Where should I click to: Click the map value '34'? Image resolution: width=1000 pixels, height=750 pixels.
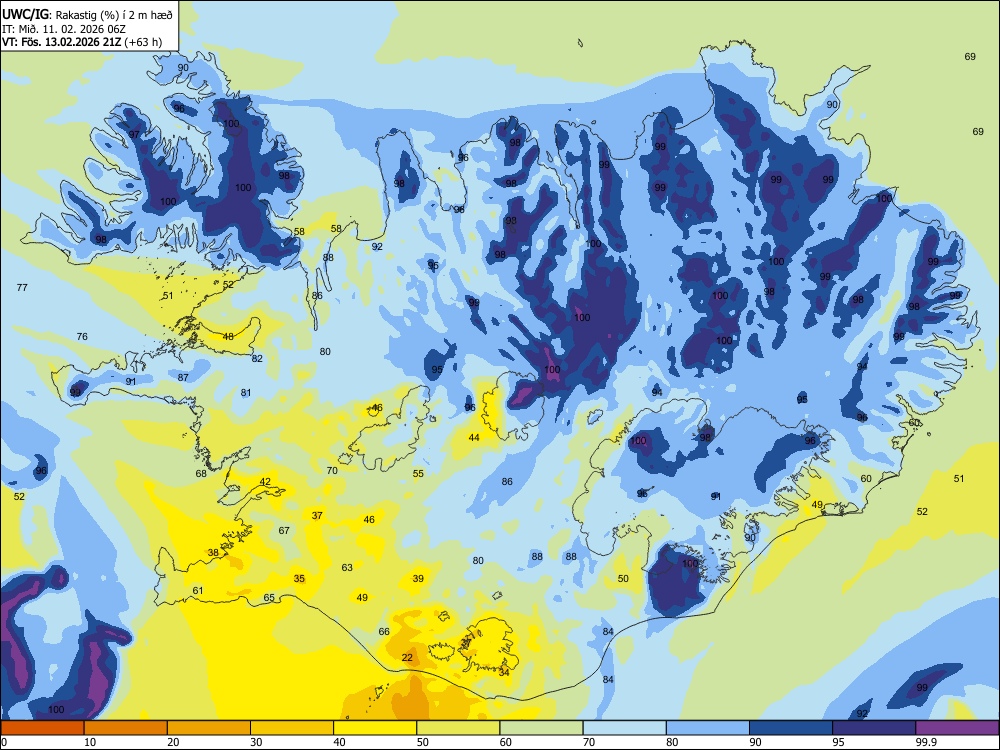coord(504,672)
